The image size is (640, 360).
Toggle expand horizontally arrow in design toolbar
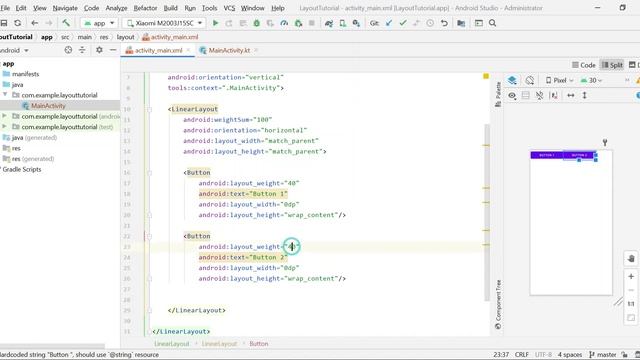point(571,95)
